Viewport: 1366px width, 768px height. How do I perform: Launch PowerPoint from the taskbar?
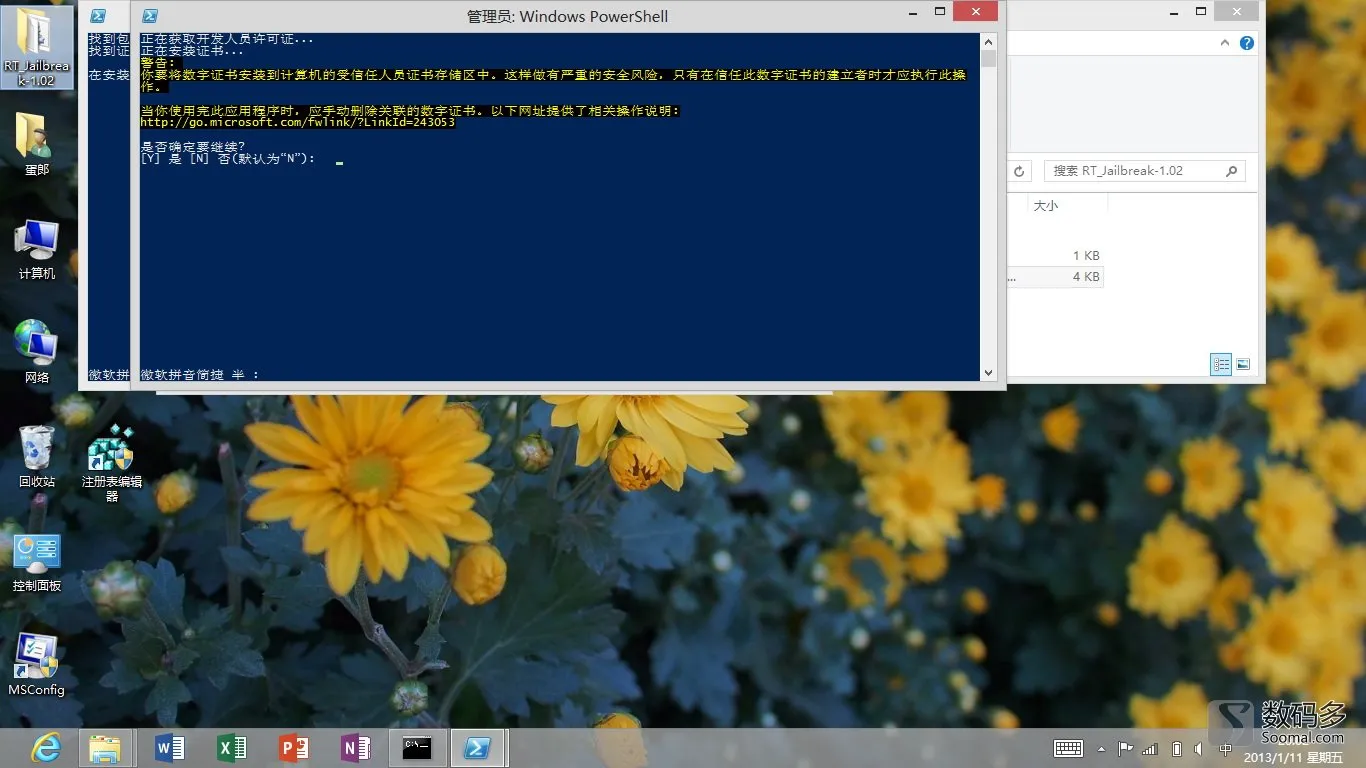click(x=293, y=748)
